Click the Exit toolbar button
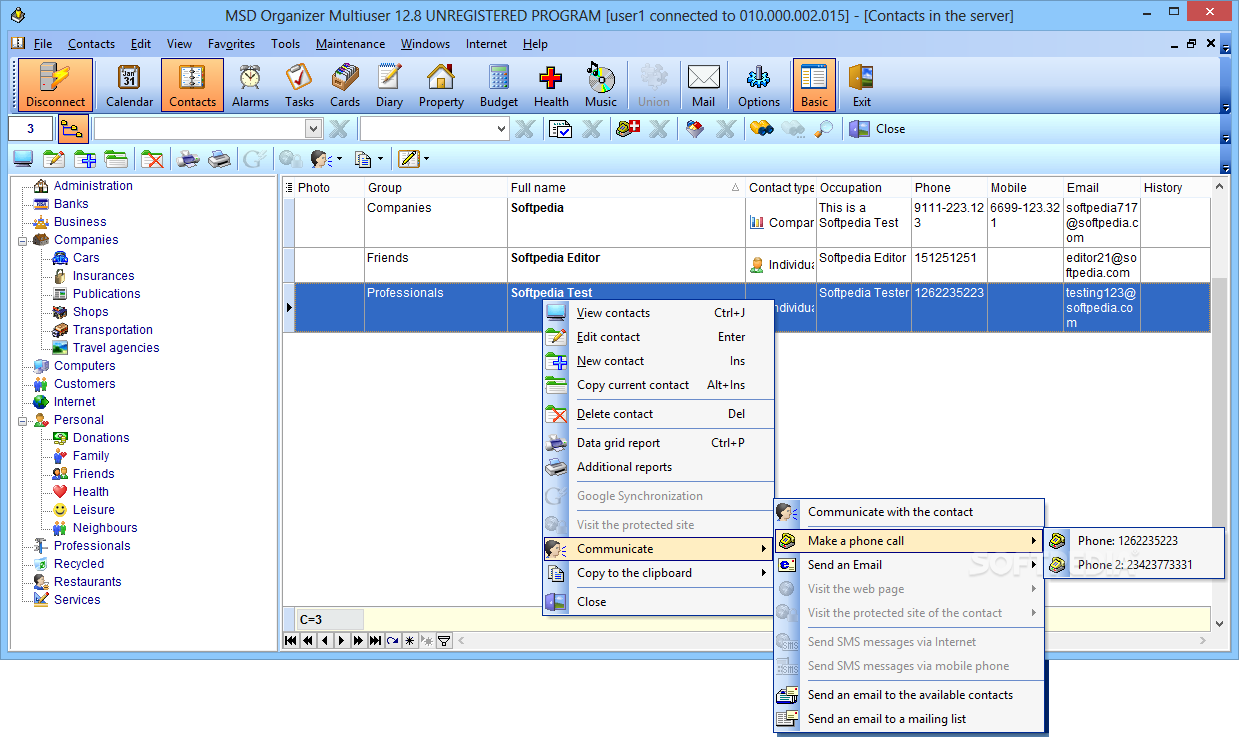Screen dimensions: 1239x737 (861, 85)
